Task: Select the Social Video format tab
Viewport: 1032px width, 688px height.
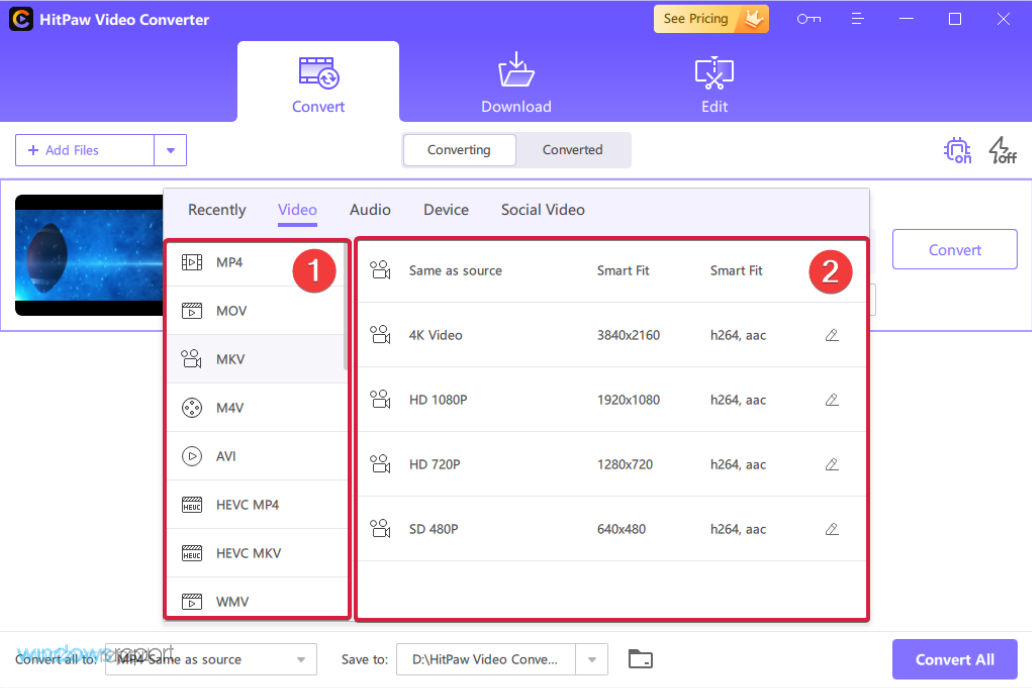Action: pyautogui.click(x=543, y=210)
